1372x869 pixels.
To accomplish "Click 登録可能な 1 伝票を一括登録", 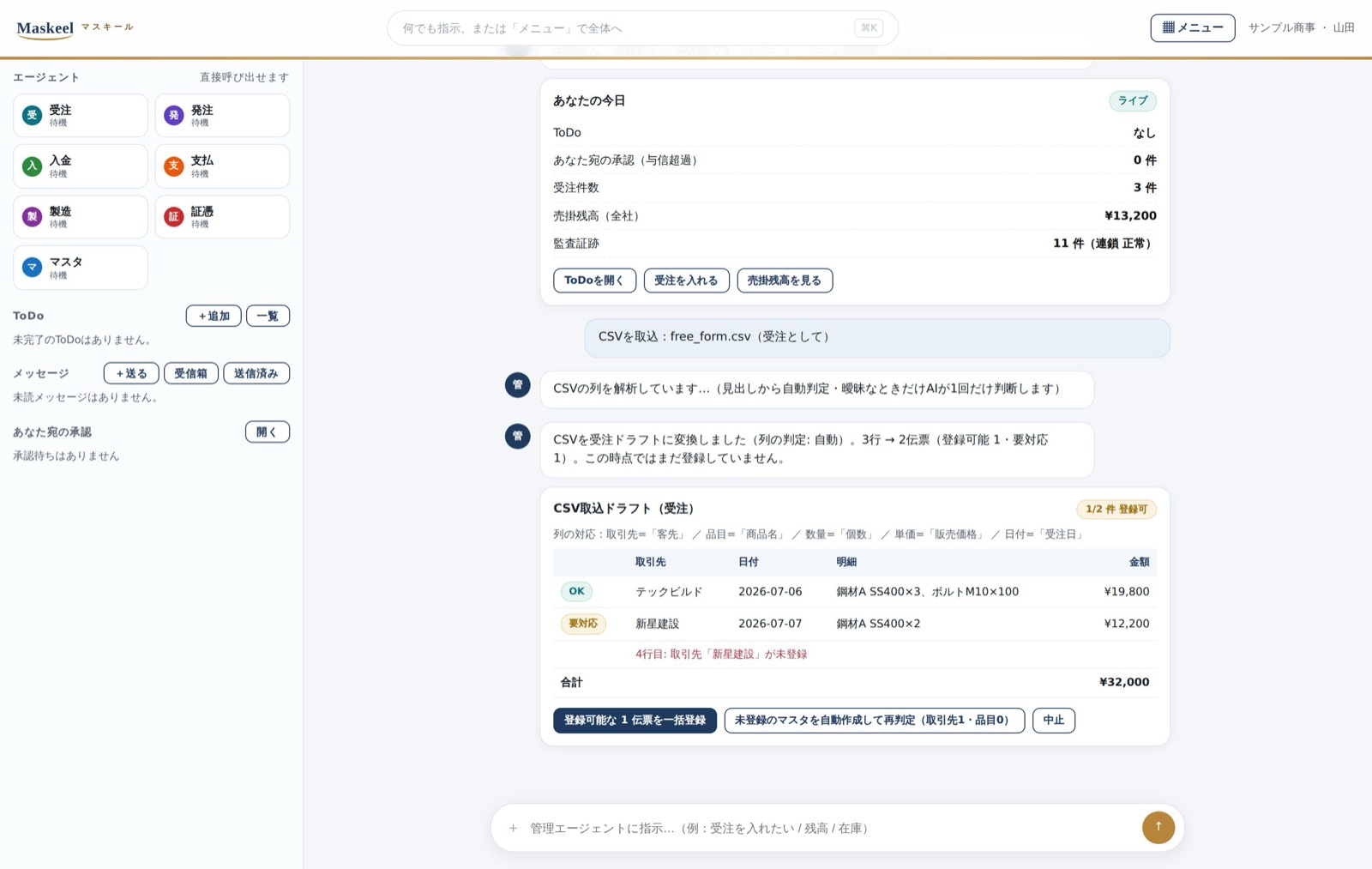I will [x=635, y=721].
